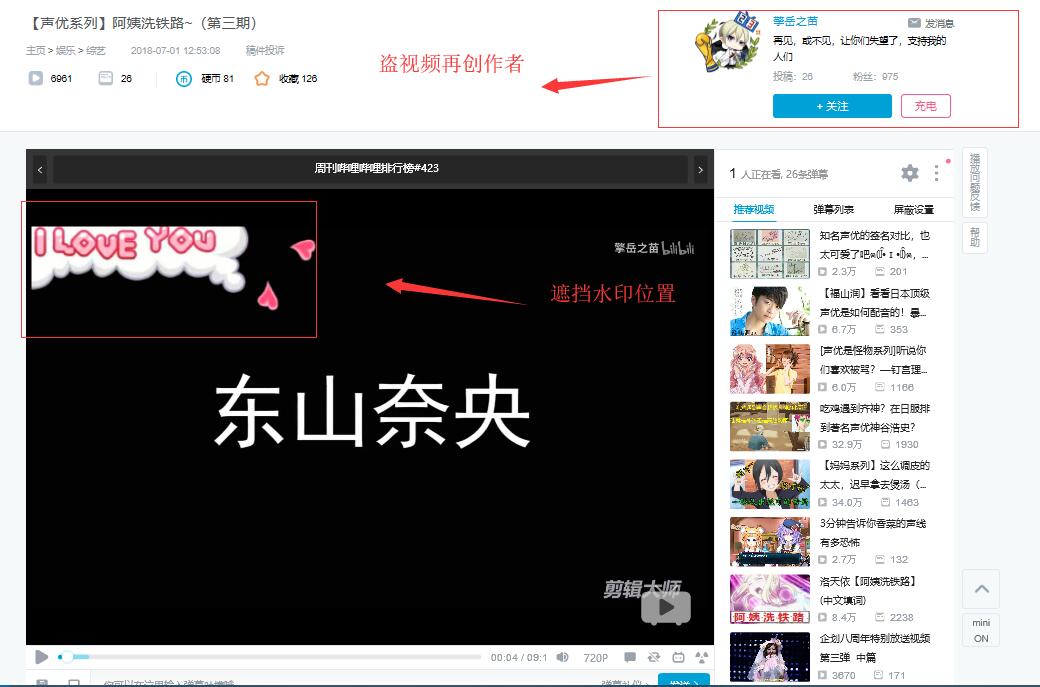This screenshot has width=1040, height=687.
Task: Go to next item with right chevron
Action: tap(700, 170)
